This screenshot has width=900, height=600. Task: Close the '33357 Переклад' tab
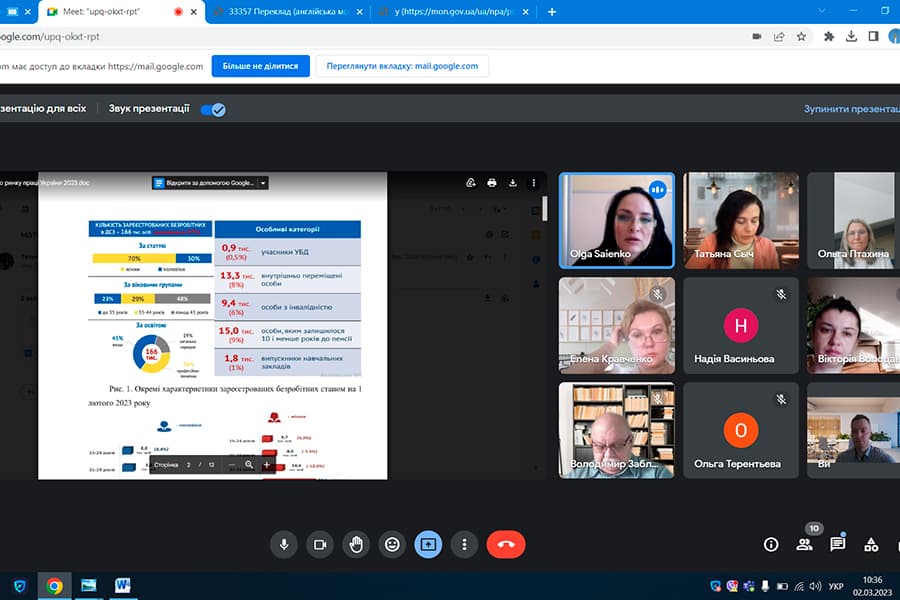(x=359, y=11)
